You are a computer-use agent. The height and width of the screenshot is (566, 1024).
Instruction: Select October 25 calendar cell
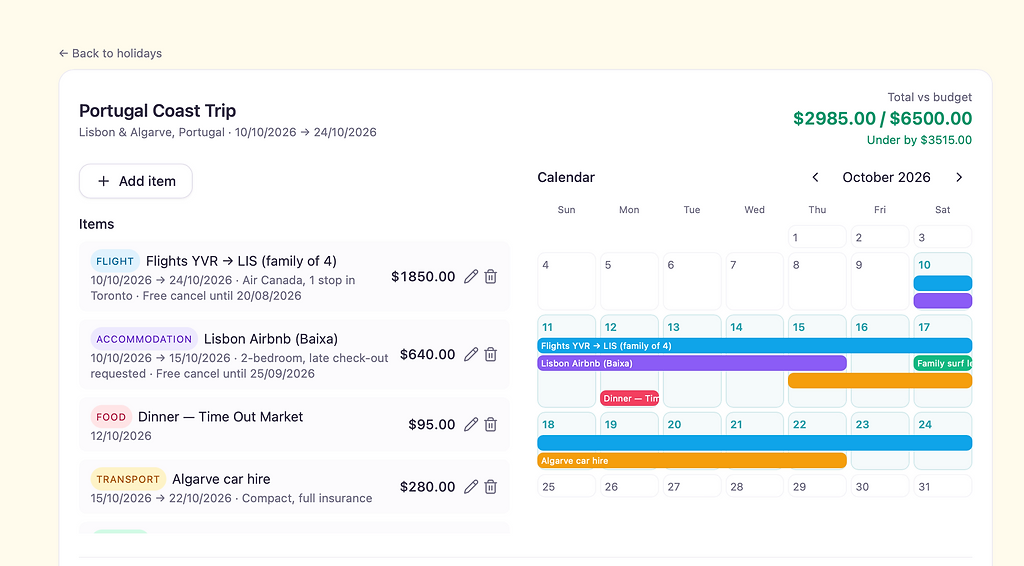(x=566, y=486)
